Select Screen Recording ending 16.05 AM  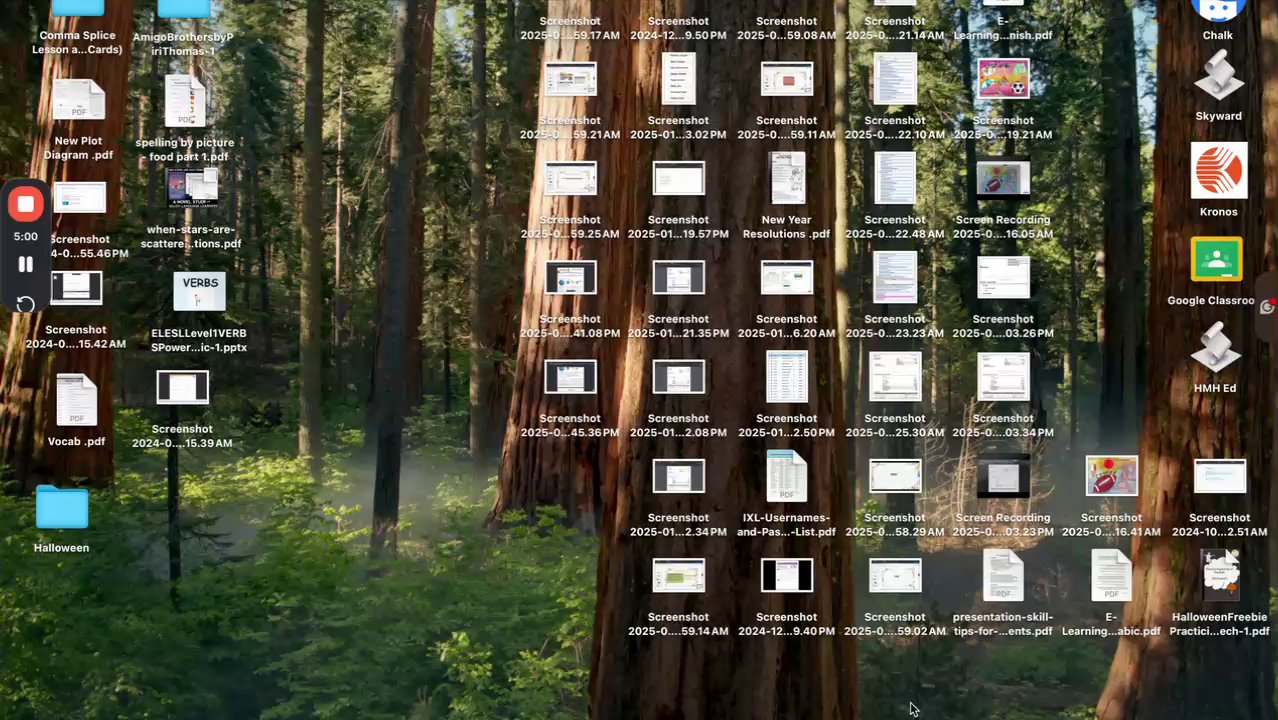[x=1003, y=178]
